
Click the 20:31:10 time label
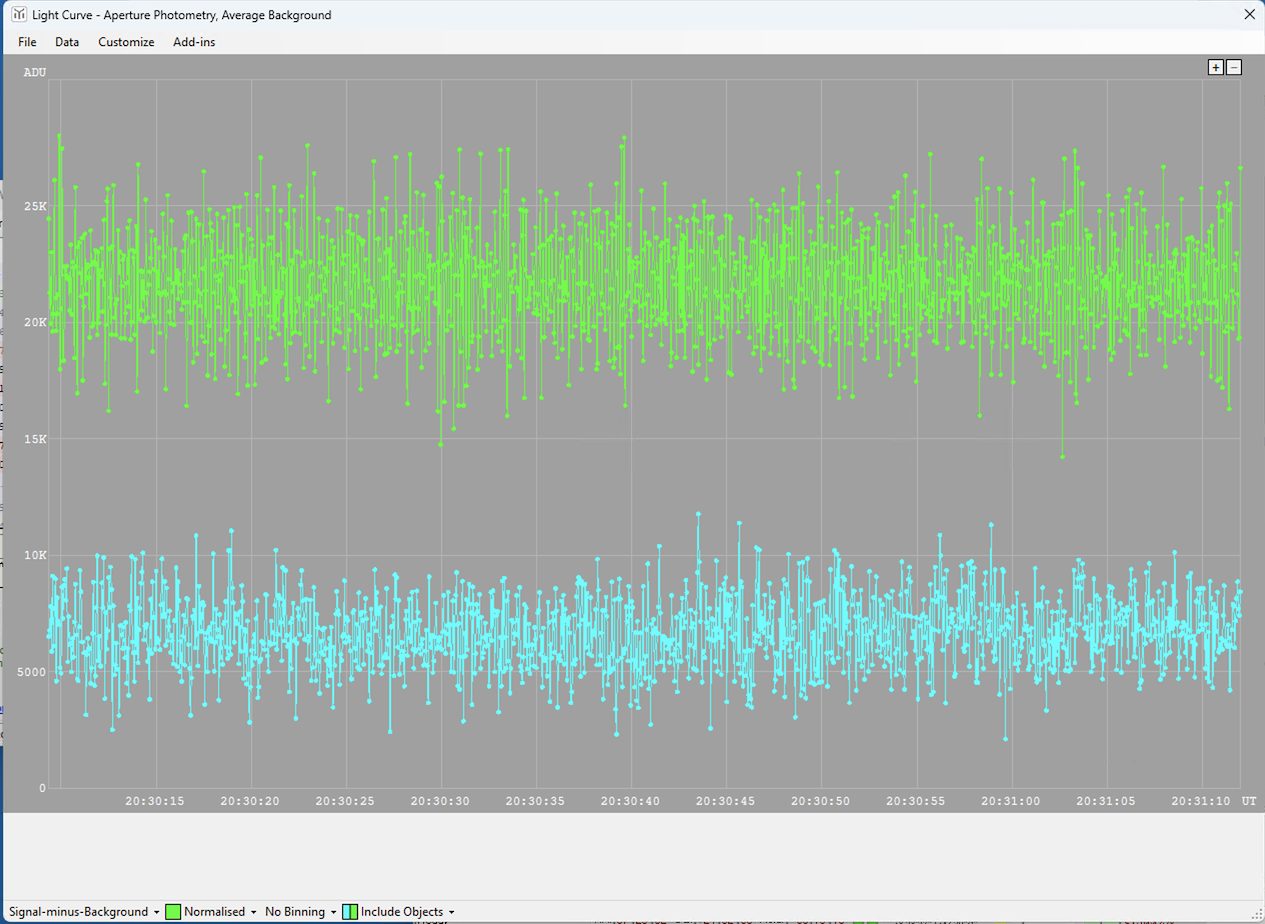1201,801
